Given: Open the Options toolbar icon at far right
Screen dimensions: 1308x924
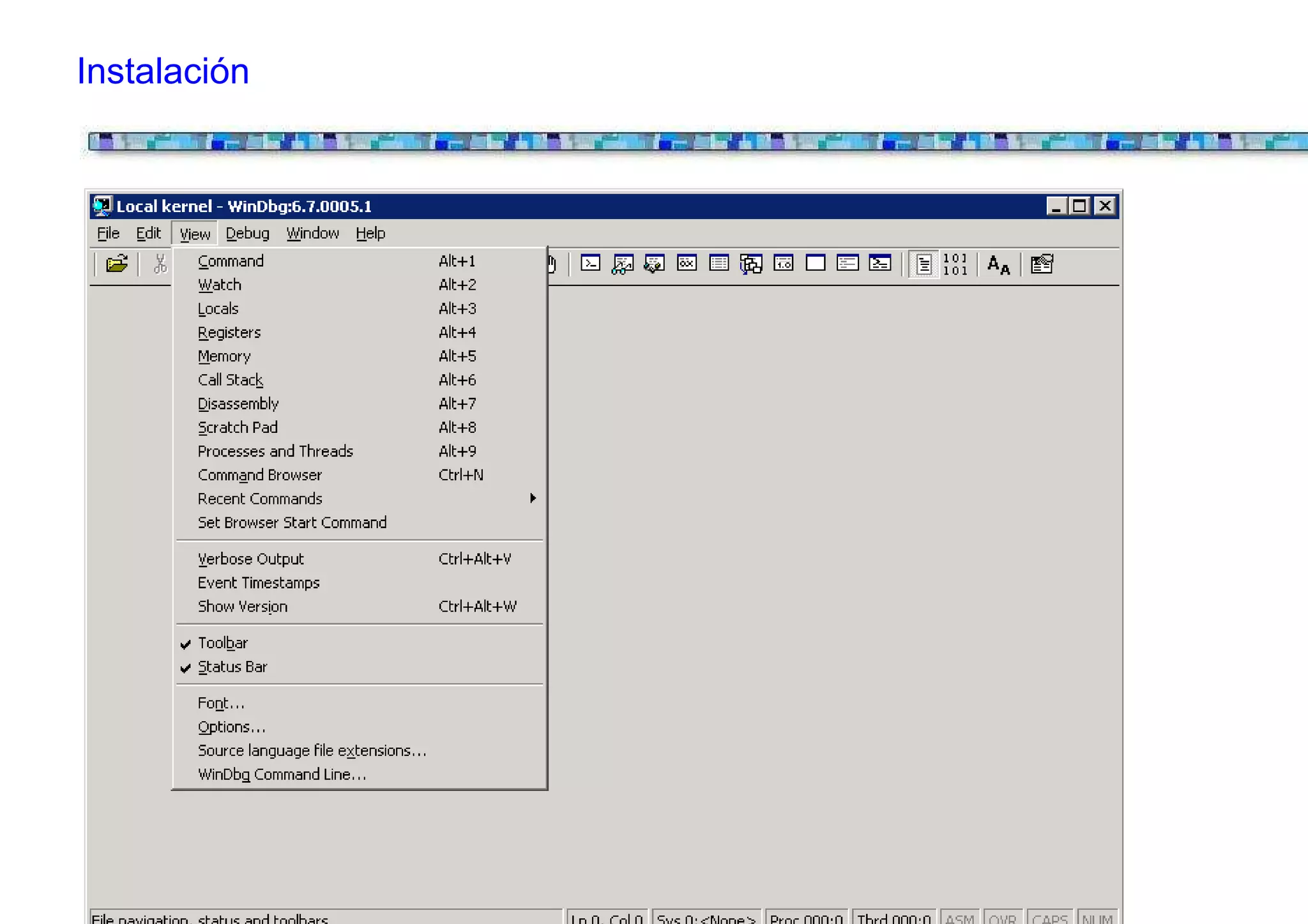Looking at the screenshot, I should (1042, 264).
